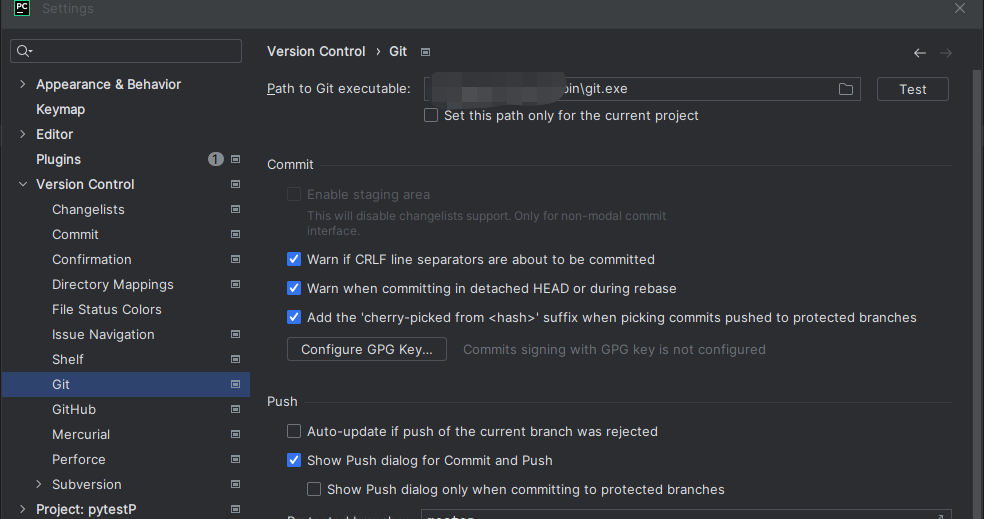Click the folder browse icon for Git path
Image resolution: width=984 pixels, height=519 pixels.
846,89
